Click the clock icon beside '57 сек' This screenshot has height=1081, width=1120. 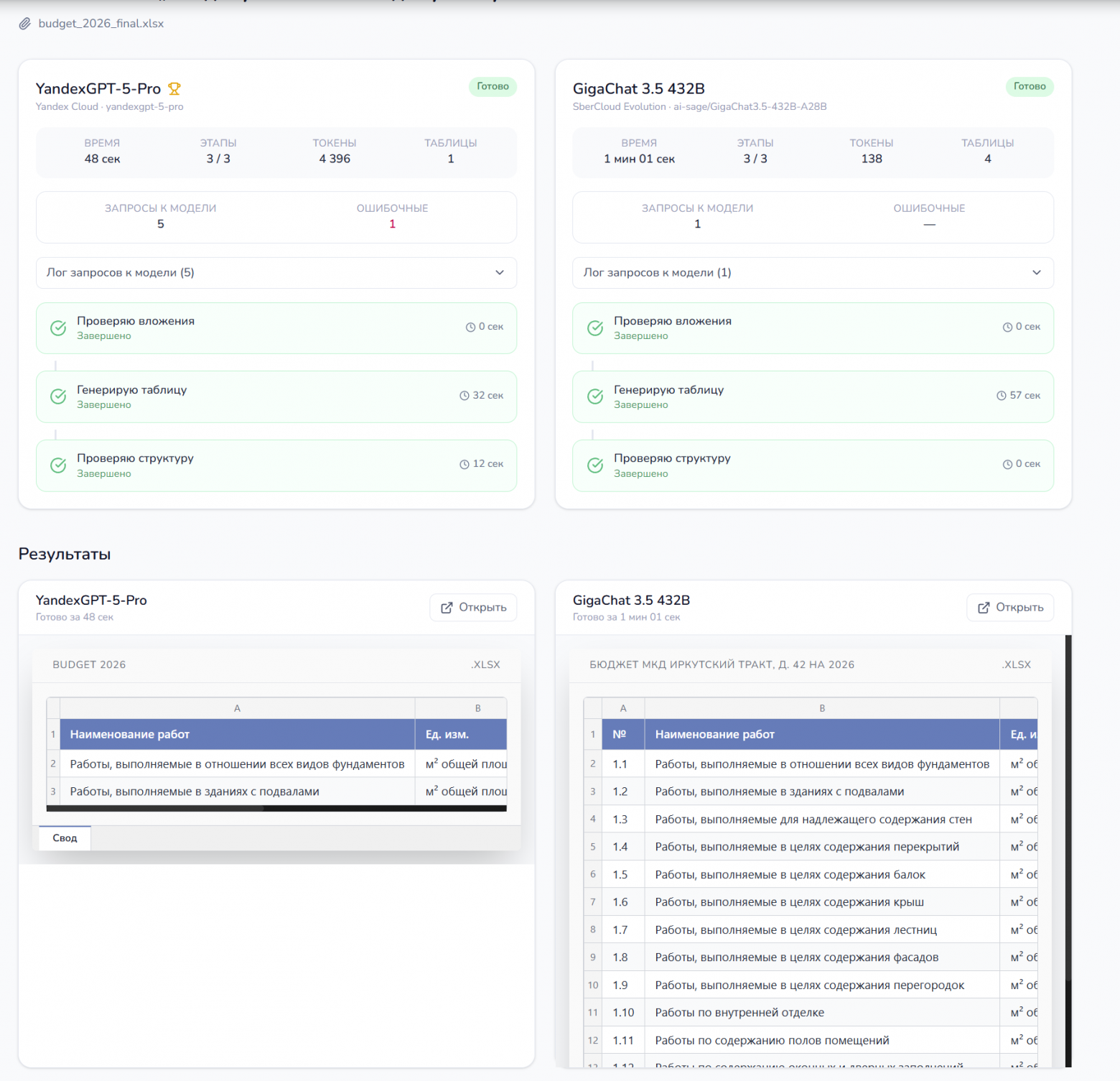(x=1002, y=396)
